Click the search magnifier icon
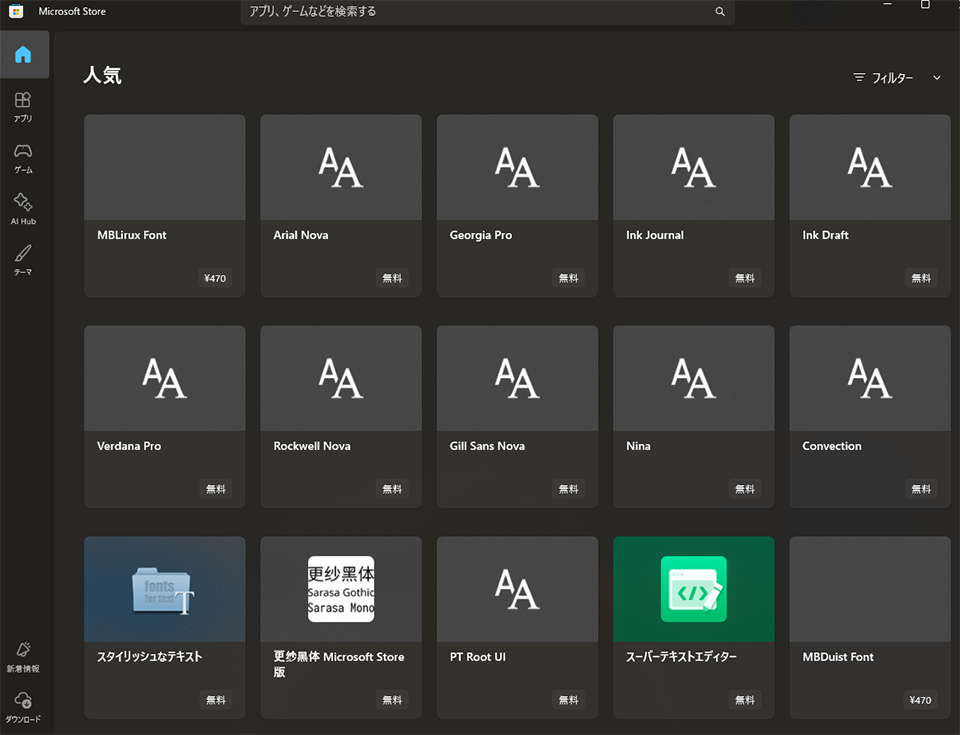 720,12
